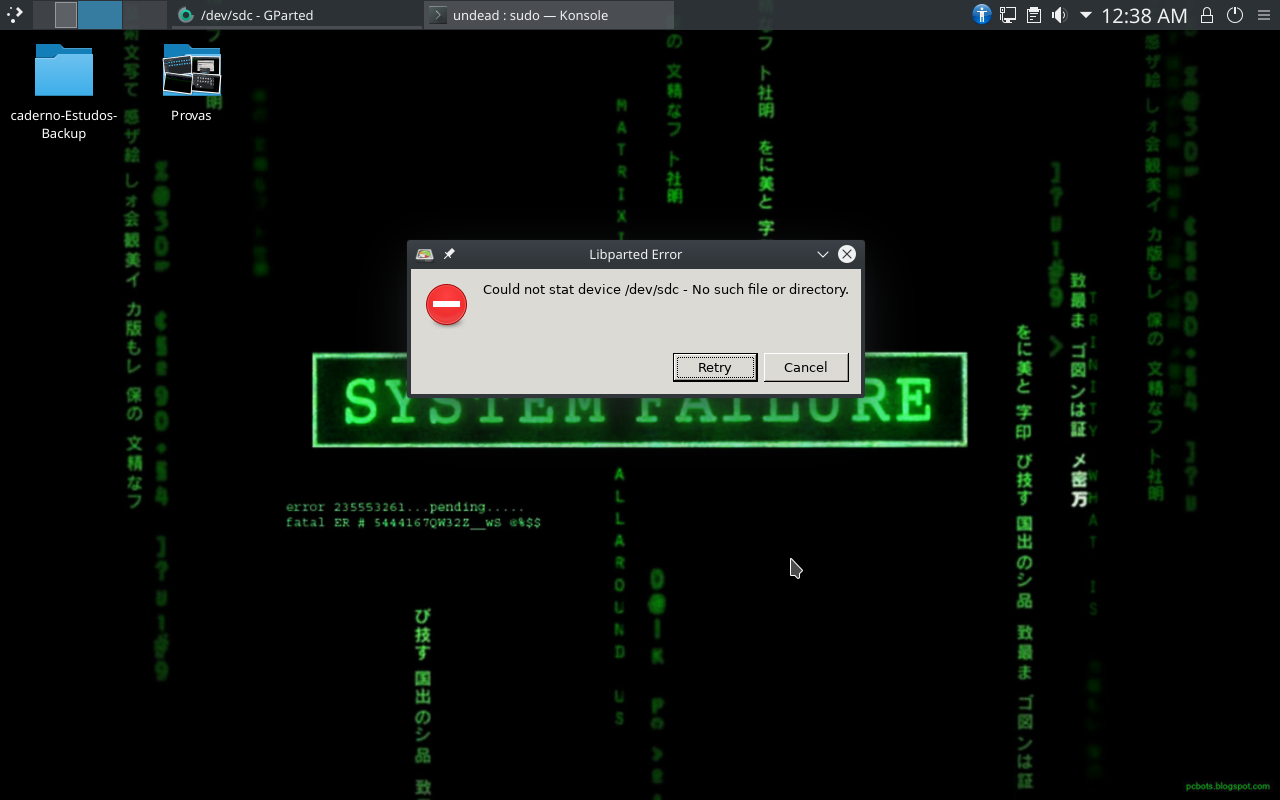Open the clipboard tray icon
This screenshot has height=800, width=1280.
[1034, 15]
